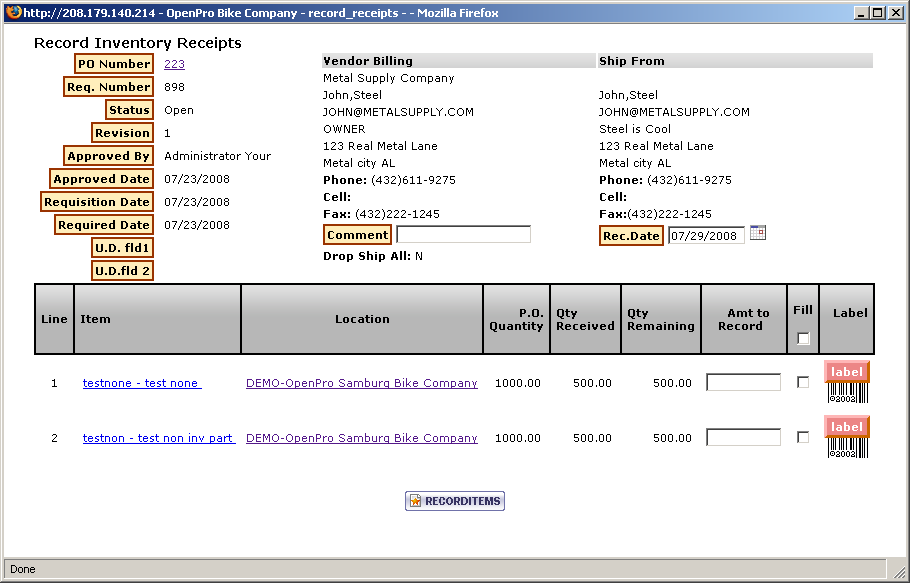Screen dimensions: 910x583
Task: Click the Rec.Date input field
Action: click(x=705, y=236)
